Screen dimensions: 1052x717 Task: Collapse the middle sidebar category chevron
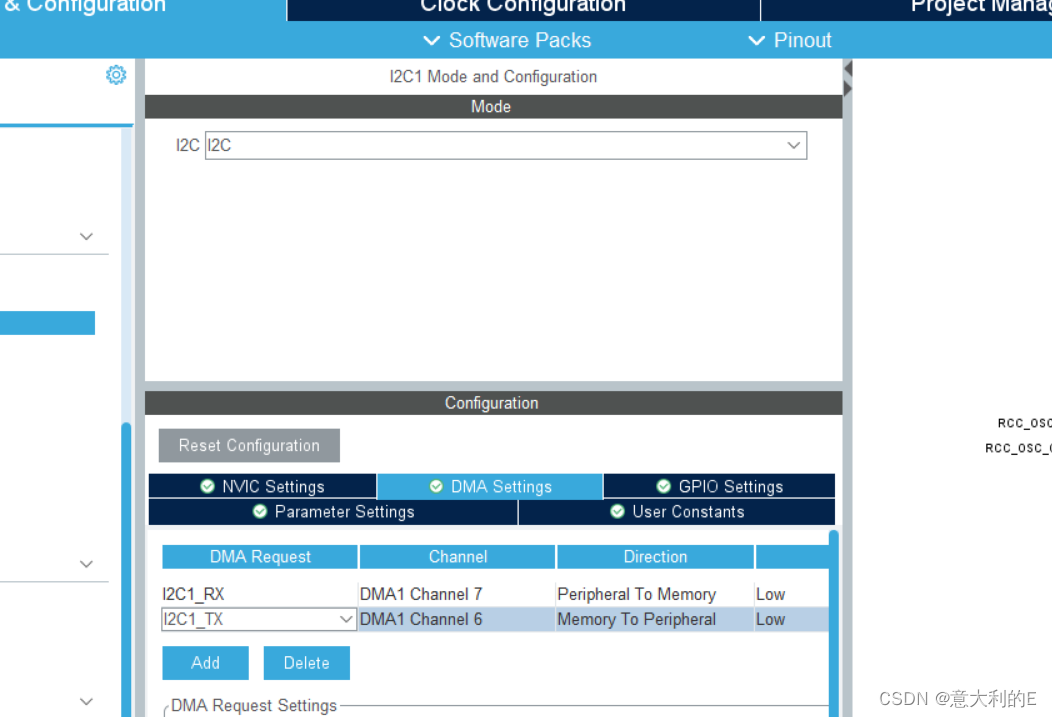[x=86, y=563]
